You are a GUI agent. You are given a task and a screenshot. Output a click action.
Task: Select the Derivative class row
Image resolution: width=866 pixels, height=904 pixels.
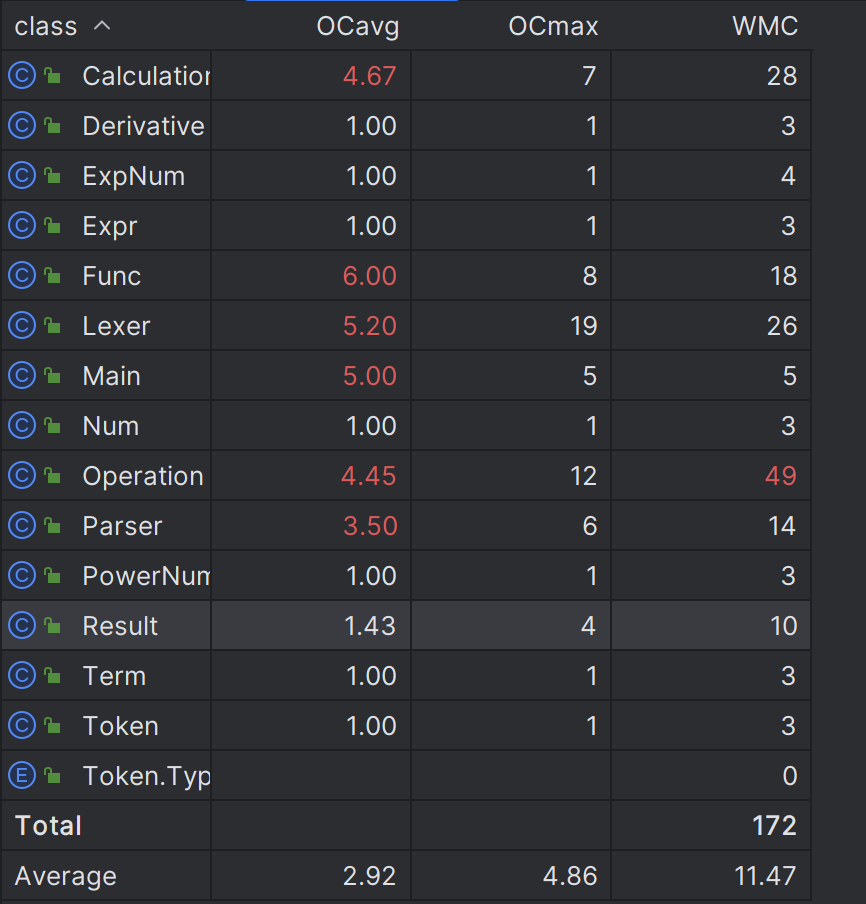pos(406,126)
